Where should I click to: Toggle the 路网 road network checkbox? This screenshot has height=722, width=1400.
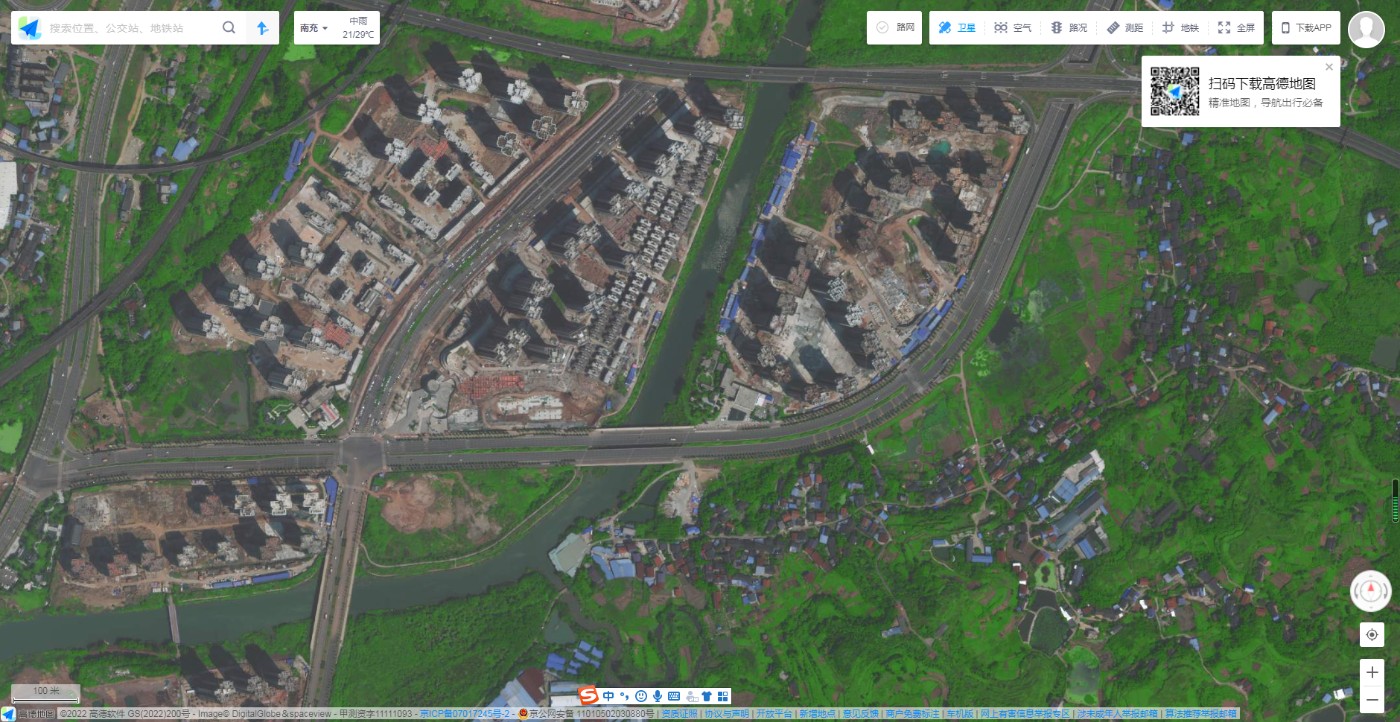click(x=895, y=28)
